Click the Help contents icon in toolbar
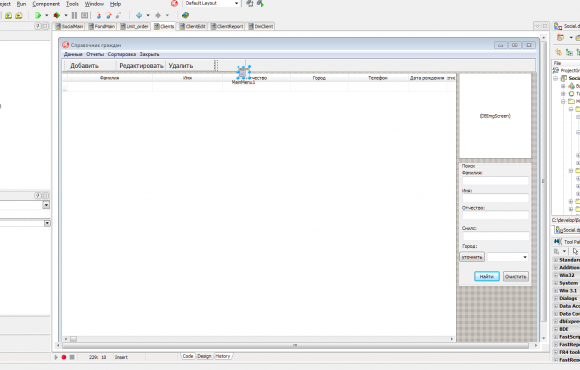The height and width of the screenshot is (370, 580). [185, 15]
